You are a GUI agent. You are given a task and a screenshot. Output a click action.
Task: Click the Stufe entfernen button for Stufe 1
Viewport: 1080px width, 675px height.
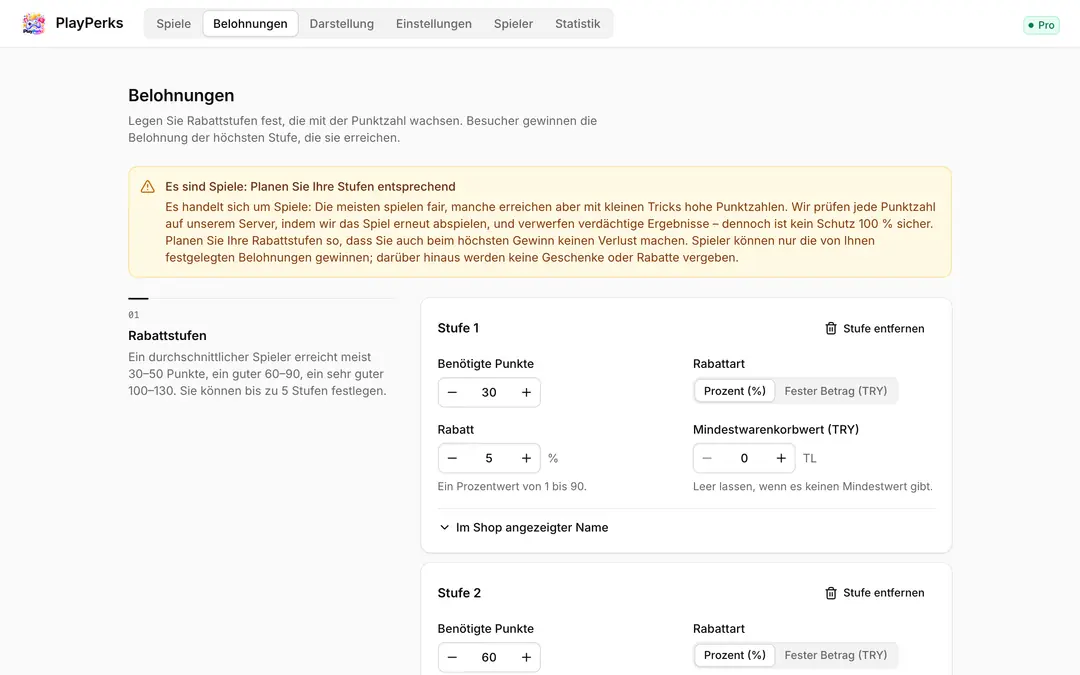click(875, 329)
